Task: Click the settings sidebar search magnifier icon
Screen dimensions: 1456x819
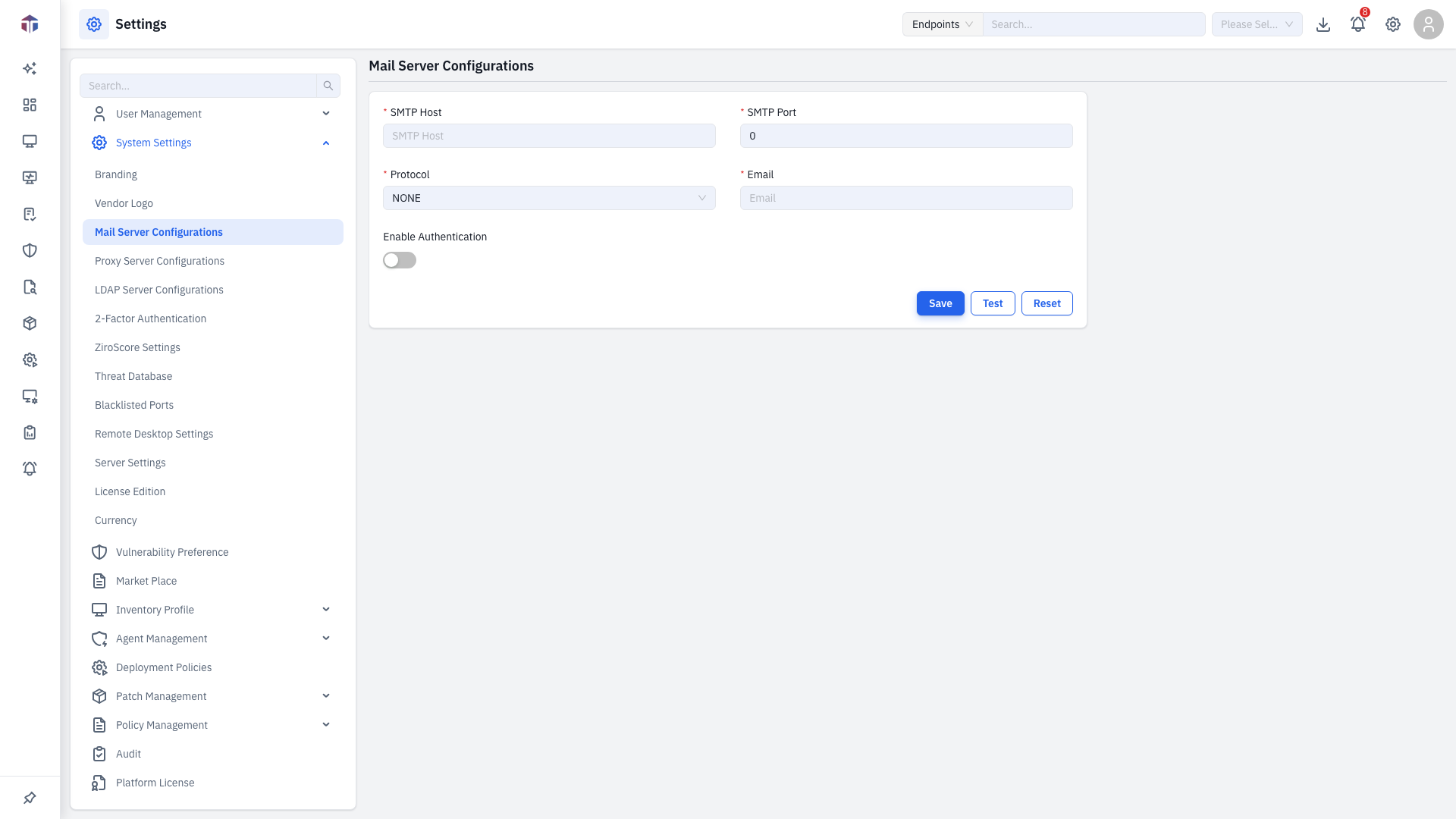Action: click(x=328, y=86)
